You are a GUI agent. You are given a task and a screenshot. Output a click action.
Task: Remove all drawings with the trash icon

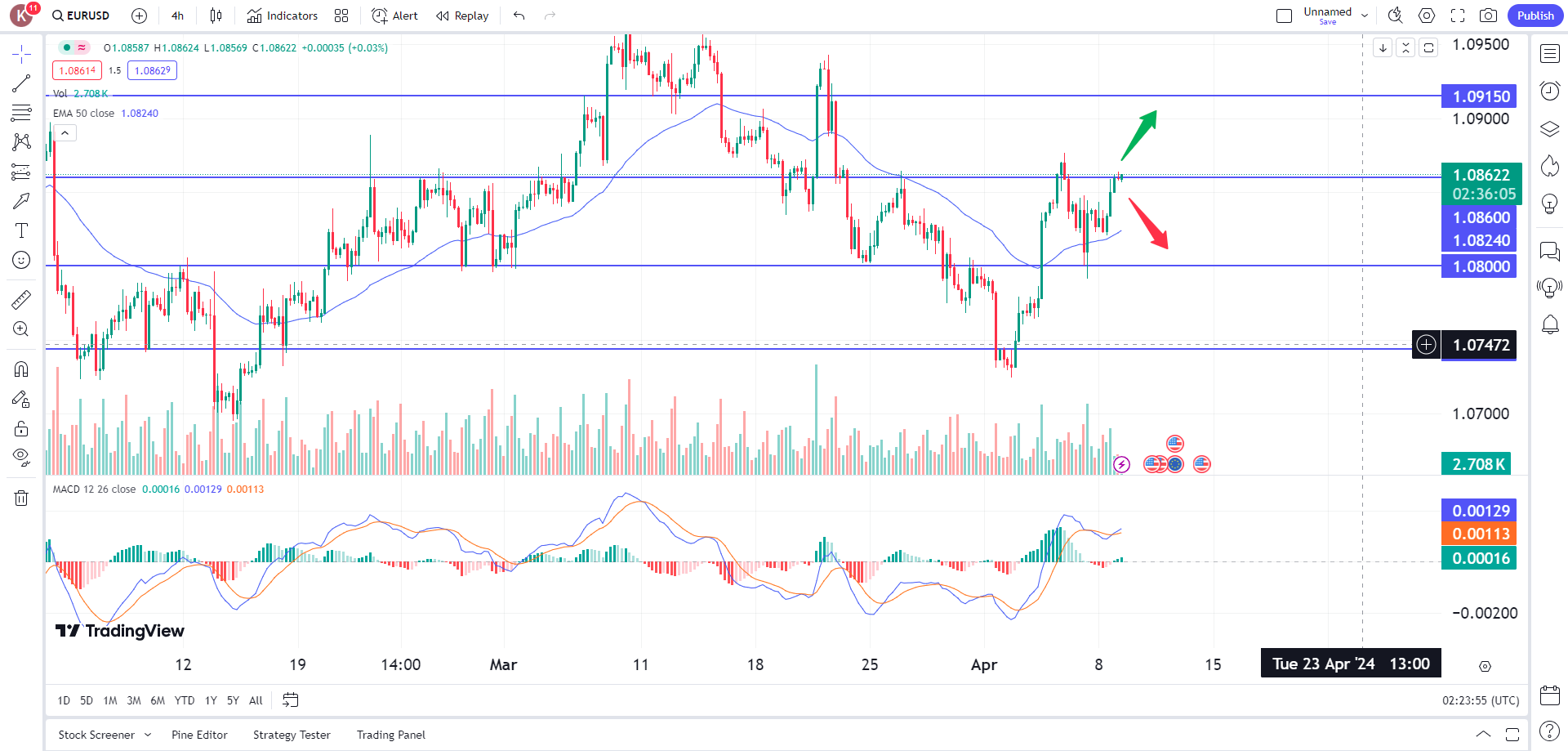tap(22, 497)
